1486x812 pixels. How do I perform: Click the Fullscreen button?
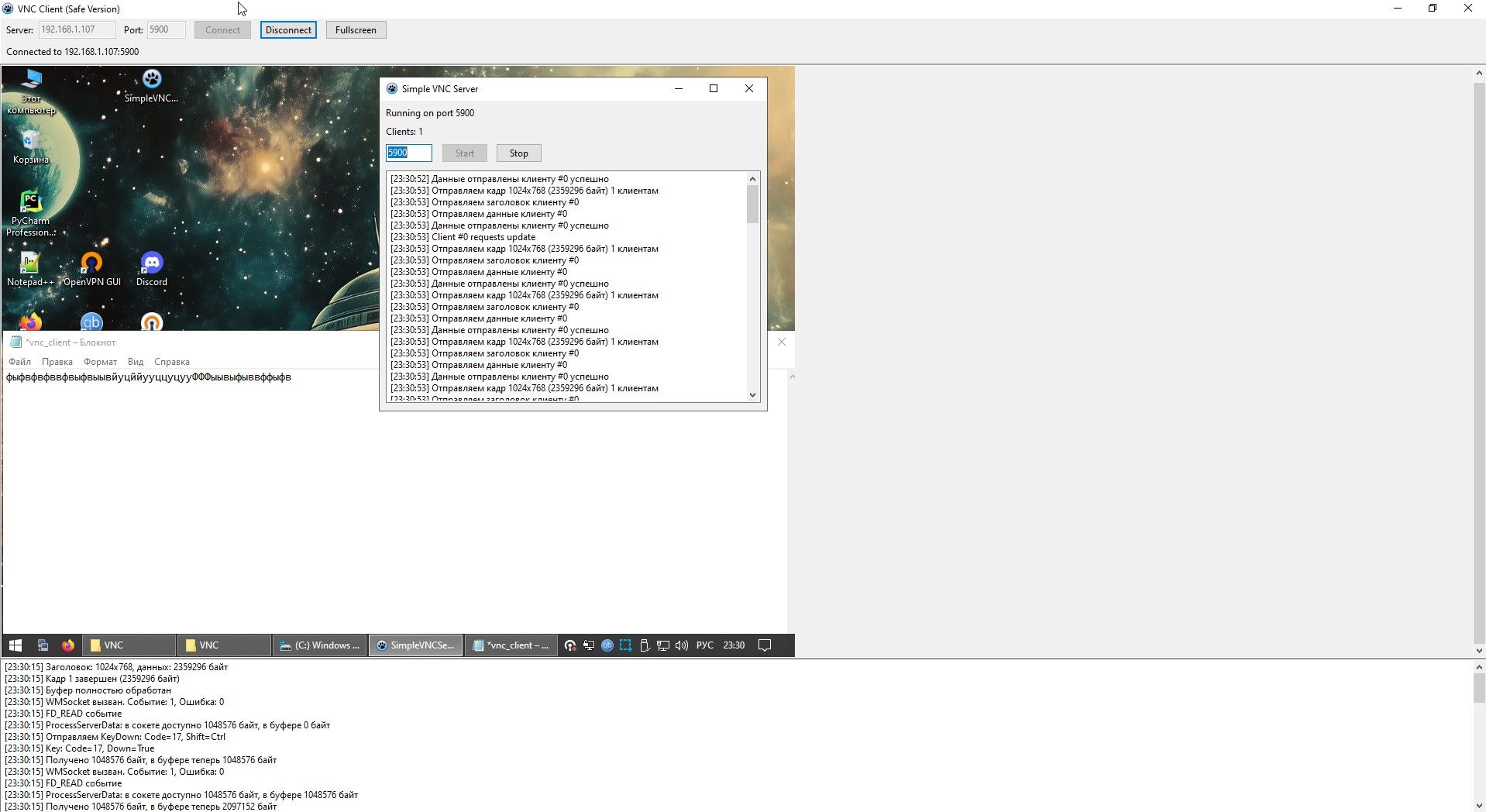coord(356,30)
